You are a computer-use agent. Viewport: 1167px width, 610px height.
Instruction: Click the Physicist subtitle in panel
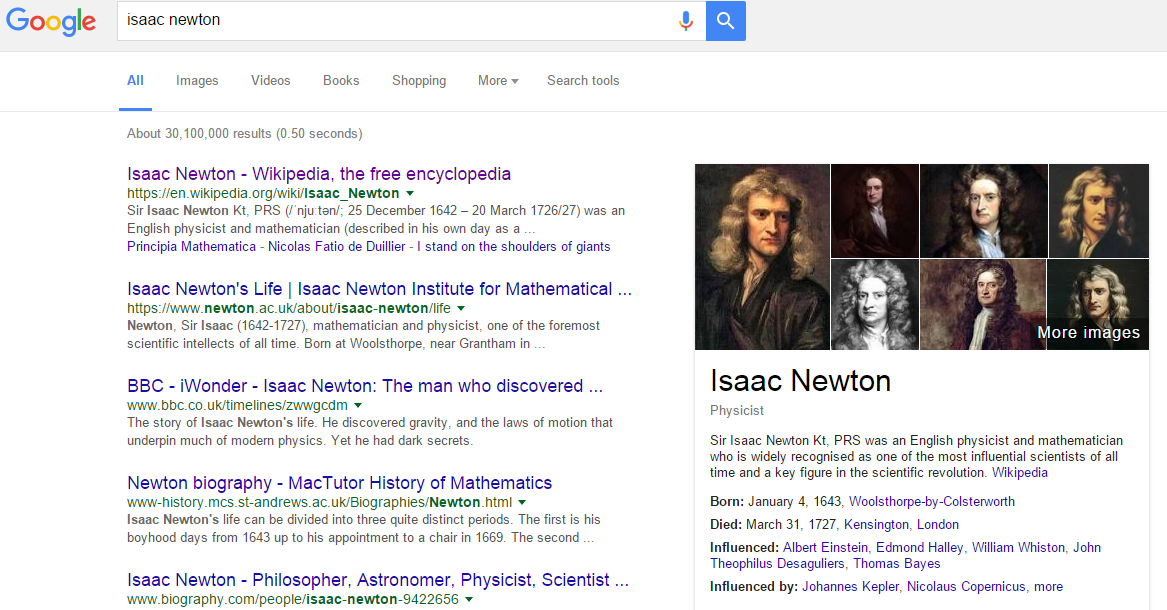click(x=737, y=411)
